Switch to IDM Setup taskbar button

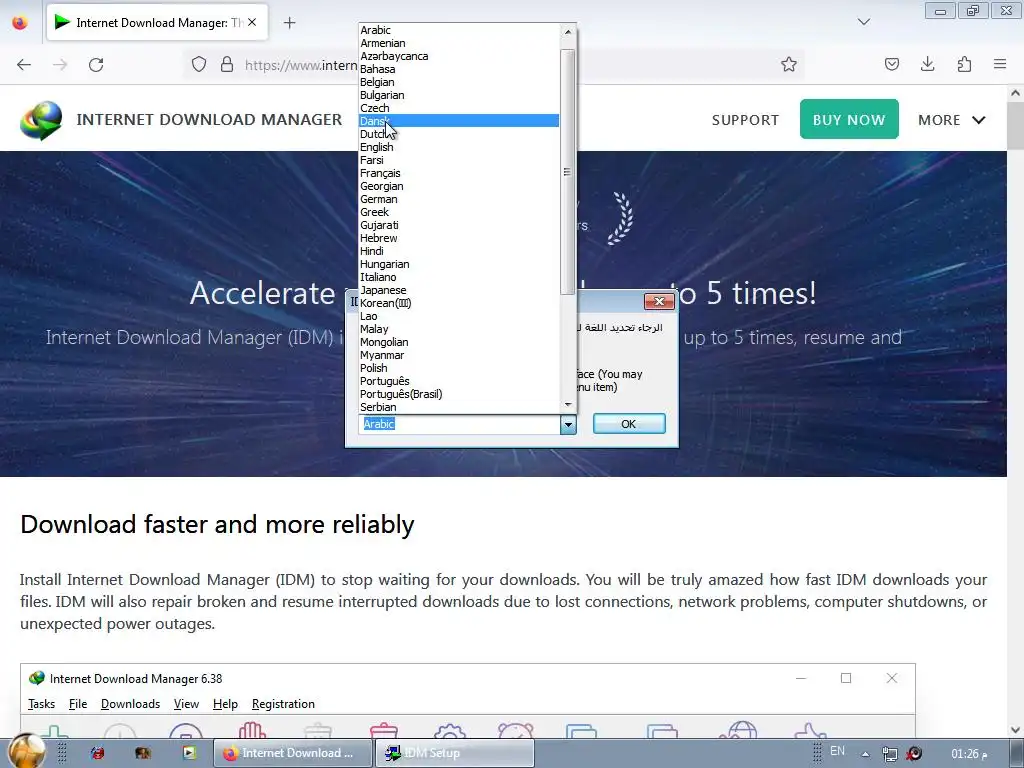455,753
